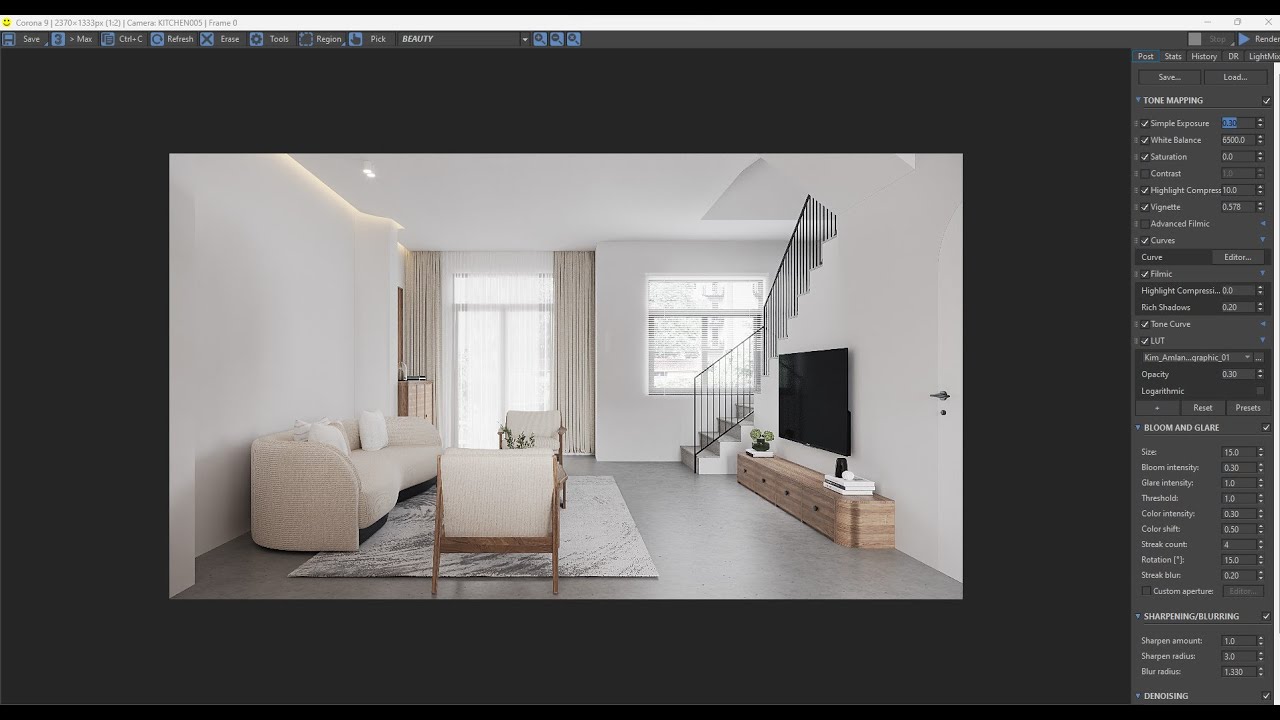
Task: Collapse the Sharpening/Blurring section
Action: [1138, 616]
